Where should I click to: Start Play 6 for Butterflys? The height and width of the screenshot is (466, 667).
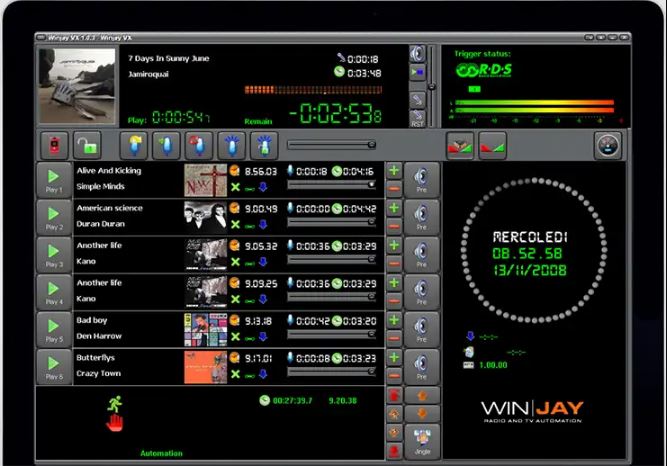(54, 367)
